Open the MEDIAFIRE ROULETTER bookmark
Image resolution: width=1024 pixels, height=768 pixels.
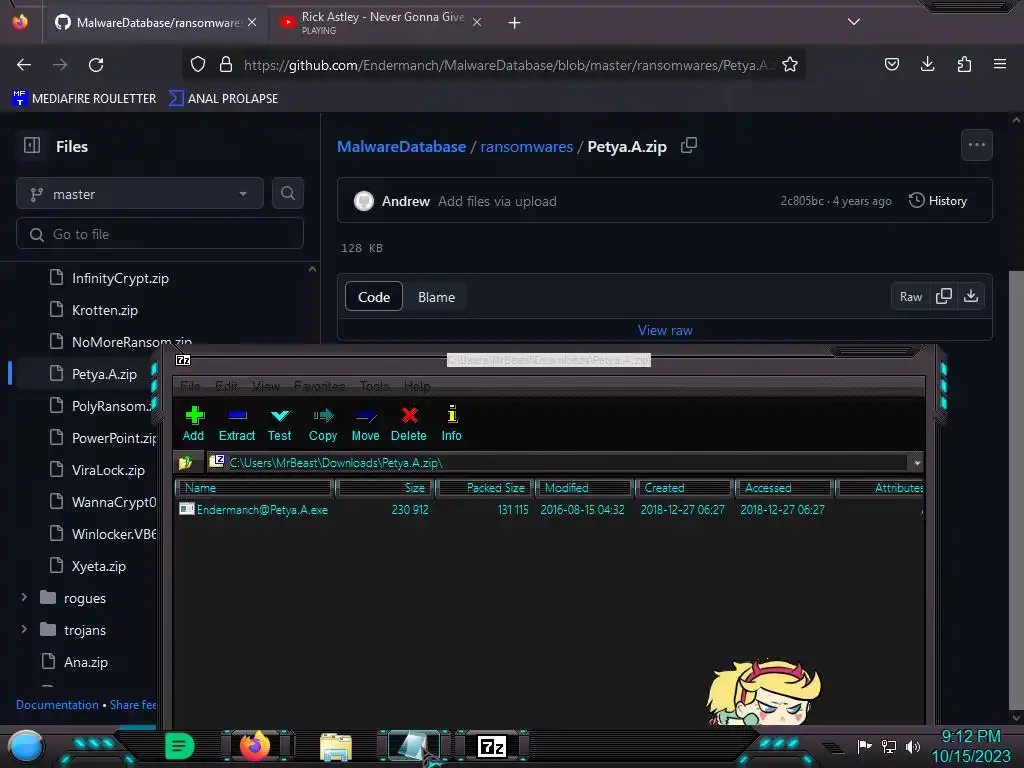(x=84, y=99)
